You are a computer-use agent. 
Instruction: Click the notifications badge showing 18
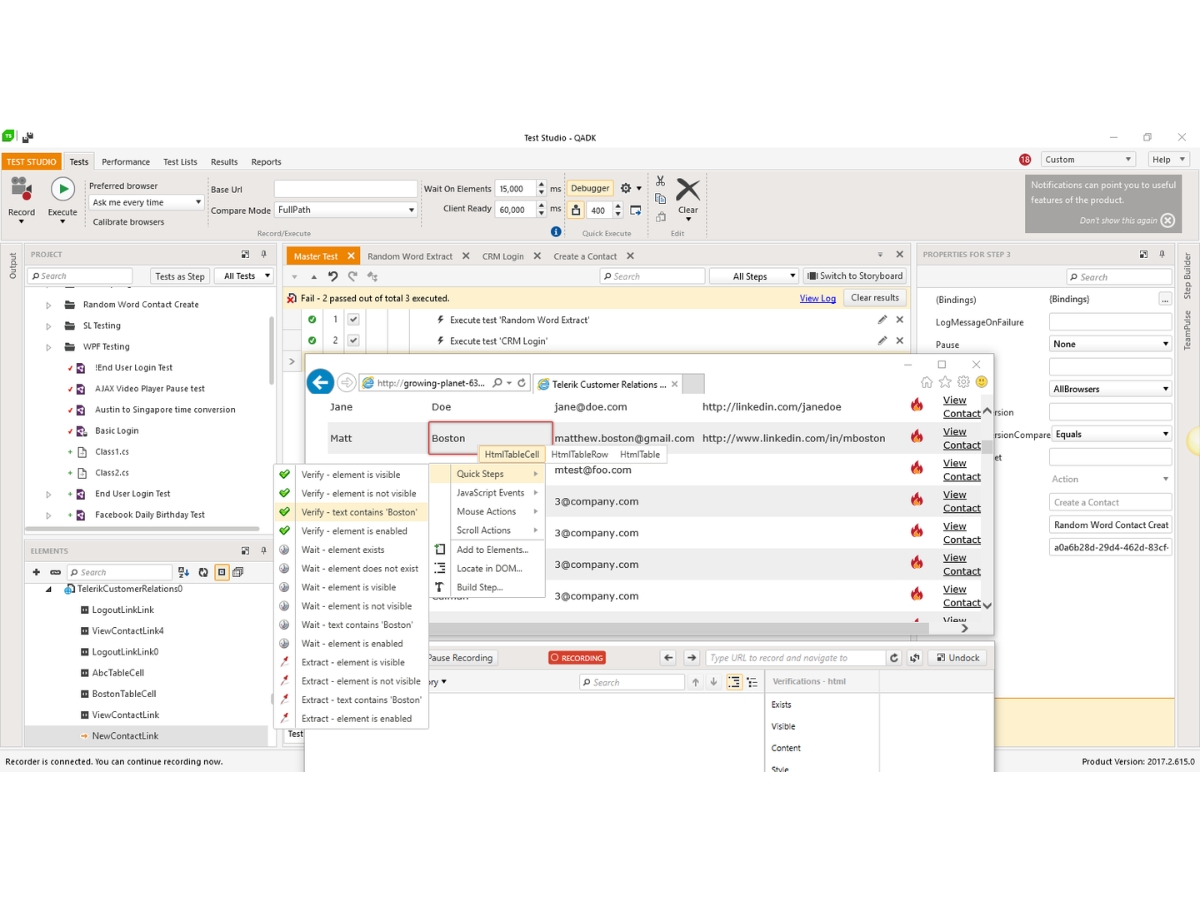(x=1025, y=160)
